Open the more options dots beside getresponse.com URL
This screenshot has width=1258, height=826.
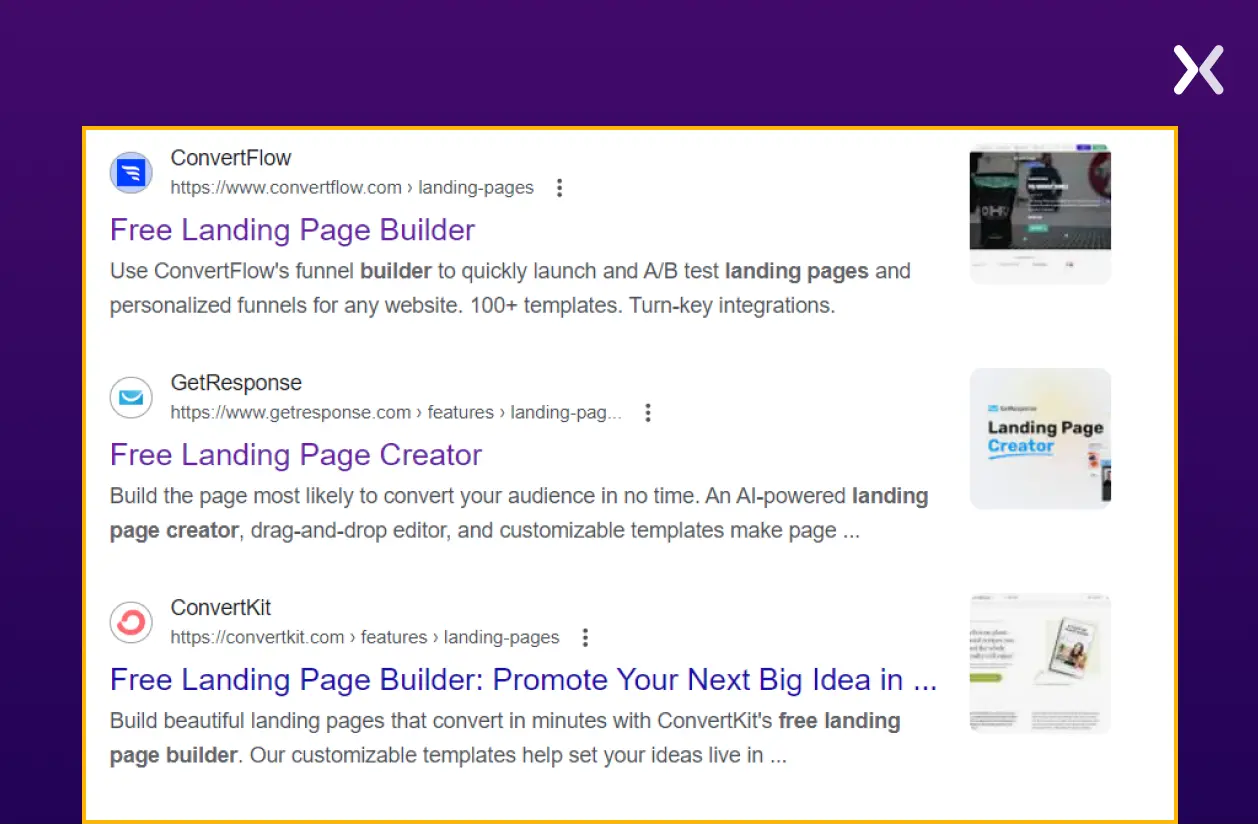(x=648, y=412)
